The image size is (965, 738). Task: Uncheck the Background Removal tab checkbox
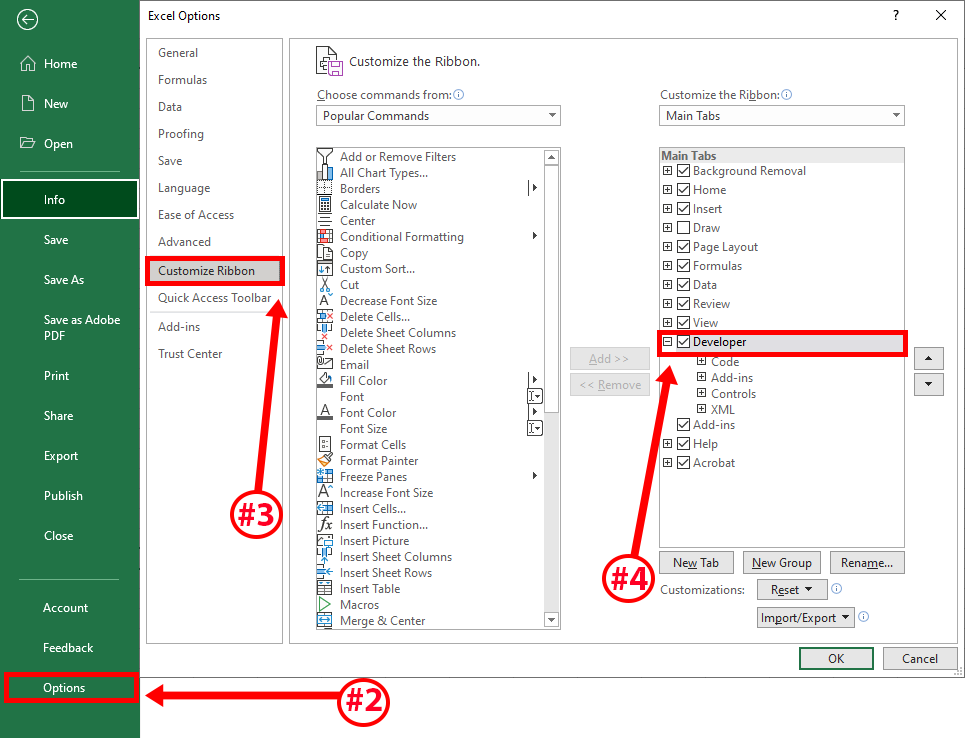click(x=683, y=170)
